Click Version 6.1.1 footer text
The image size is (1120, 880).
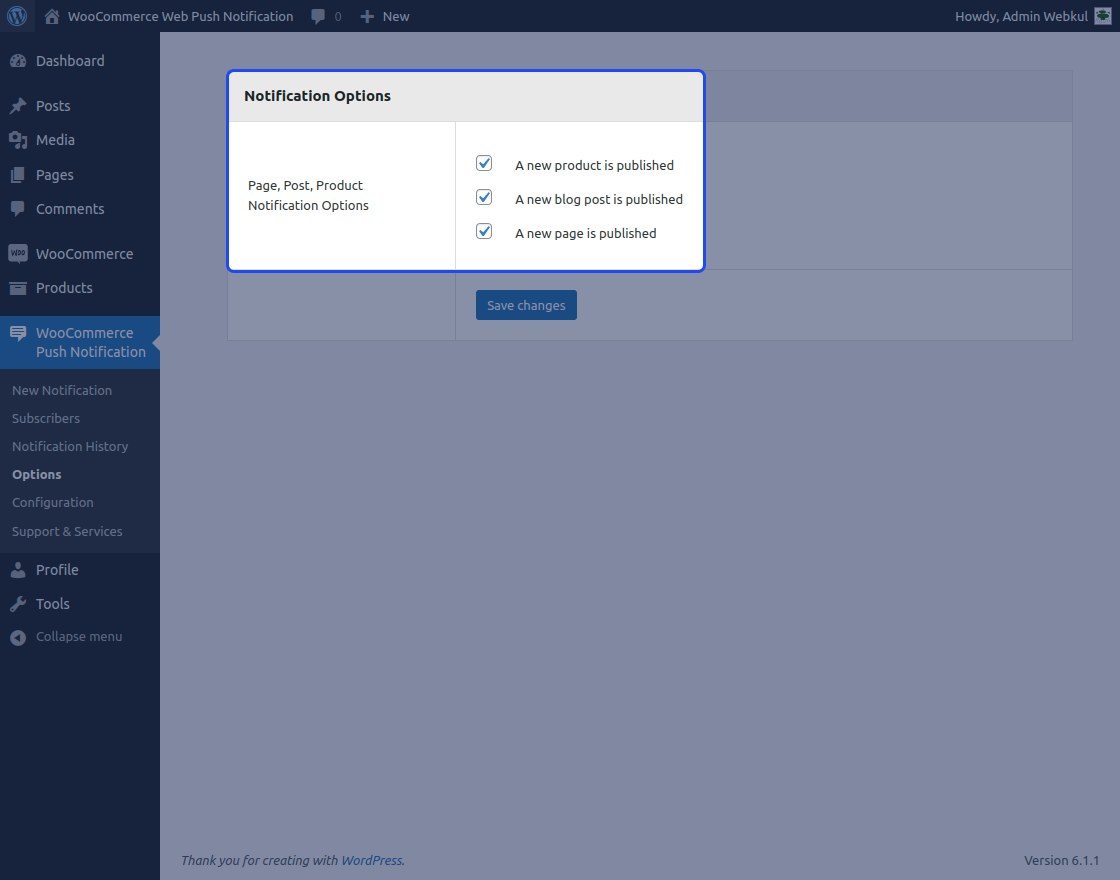pyautogui.click(x=1061, y=860)
